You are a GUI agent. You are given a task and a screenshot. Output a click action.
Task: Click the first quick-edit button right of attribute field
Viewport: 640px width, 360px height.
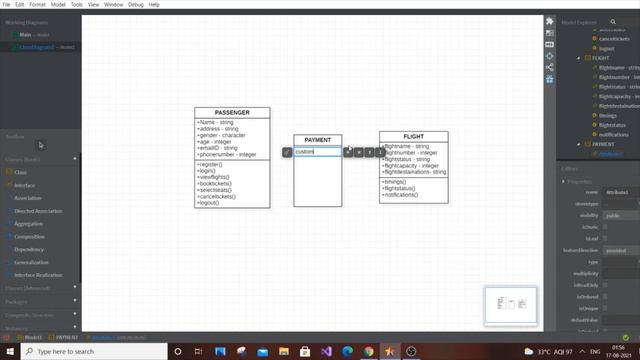(x=348, y=152)
